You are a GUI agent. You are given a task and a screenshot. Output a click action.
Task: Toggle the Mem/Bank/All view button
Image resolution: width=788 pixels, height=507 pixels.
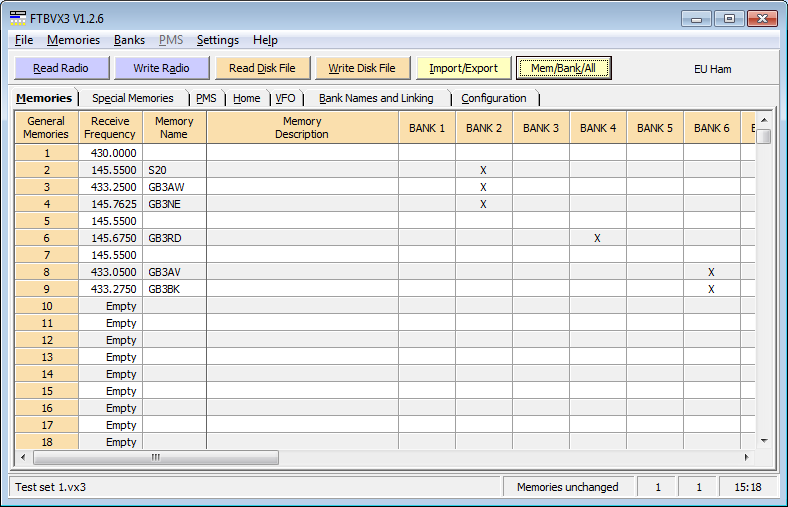[x=563, y=68]
